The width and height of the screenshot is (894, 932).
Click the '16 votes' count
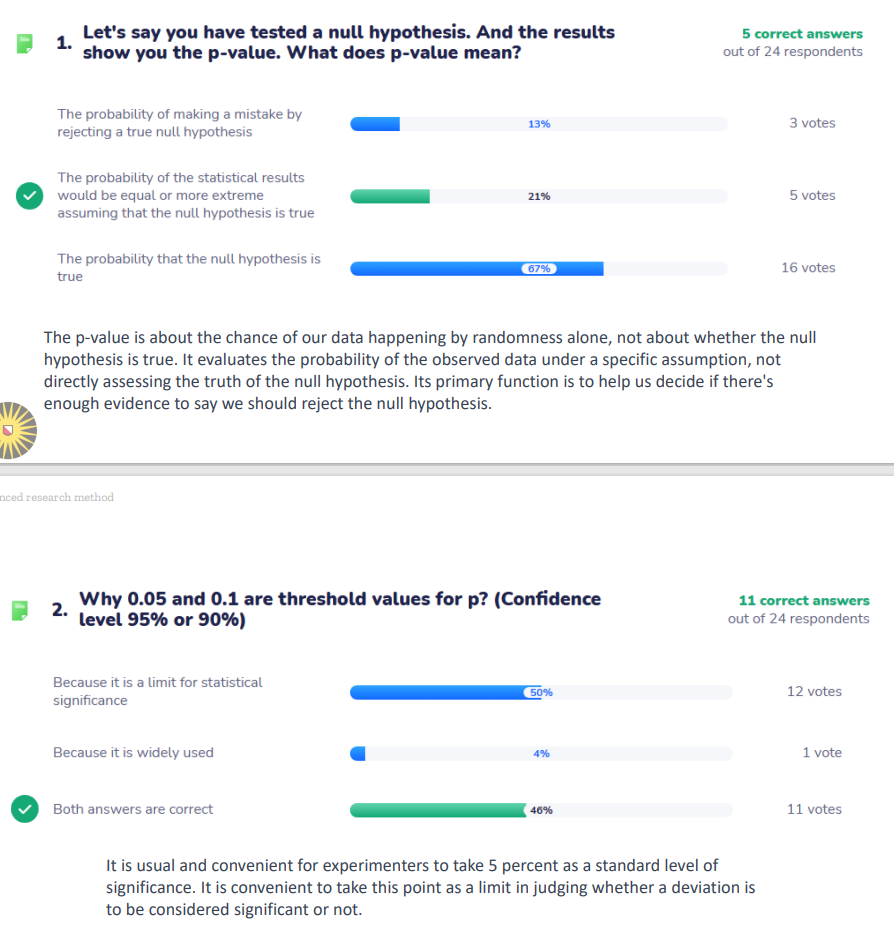(807, 267)
